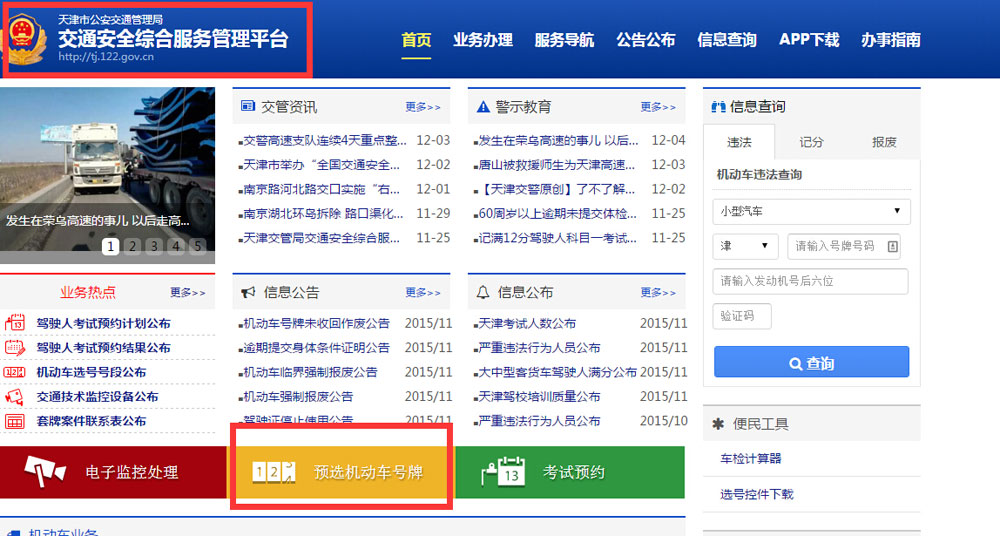Switch to the 报废 tab
The height and width of the screenshot is (536, 1000).
coord(884,142)
